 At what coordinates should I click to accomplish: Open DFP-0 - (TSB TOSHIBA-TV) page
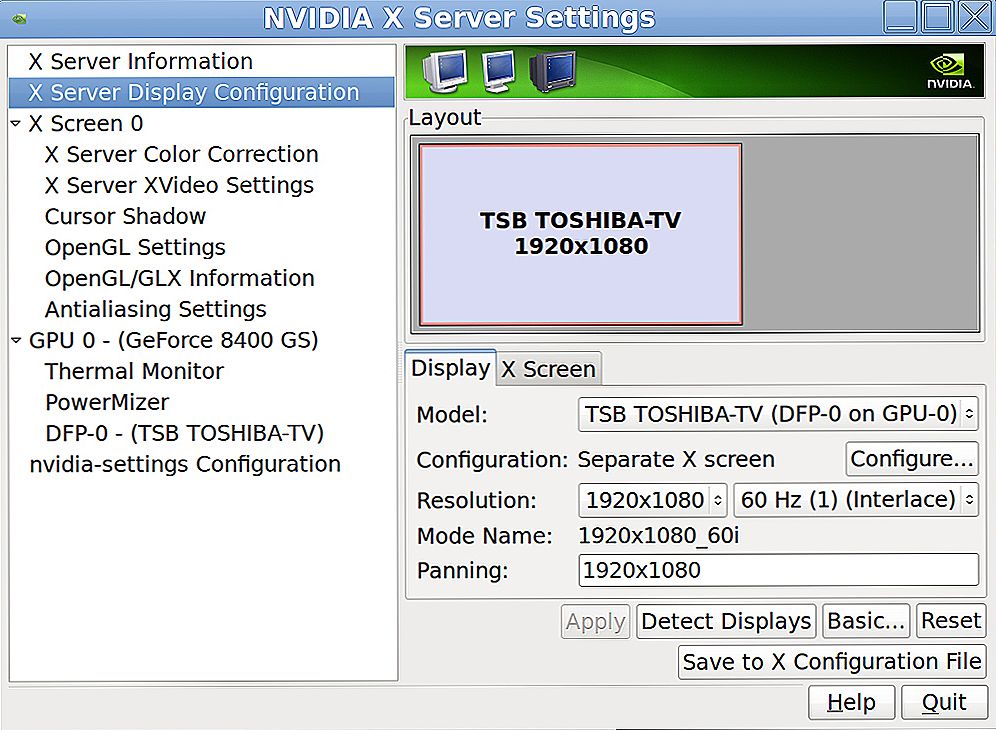tap(184, 433)
